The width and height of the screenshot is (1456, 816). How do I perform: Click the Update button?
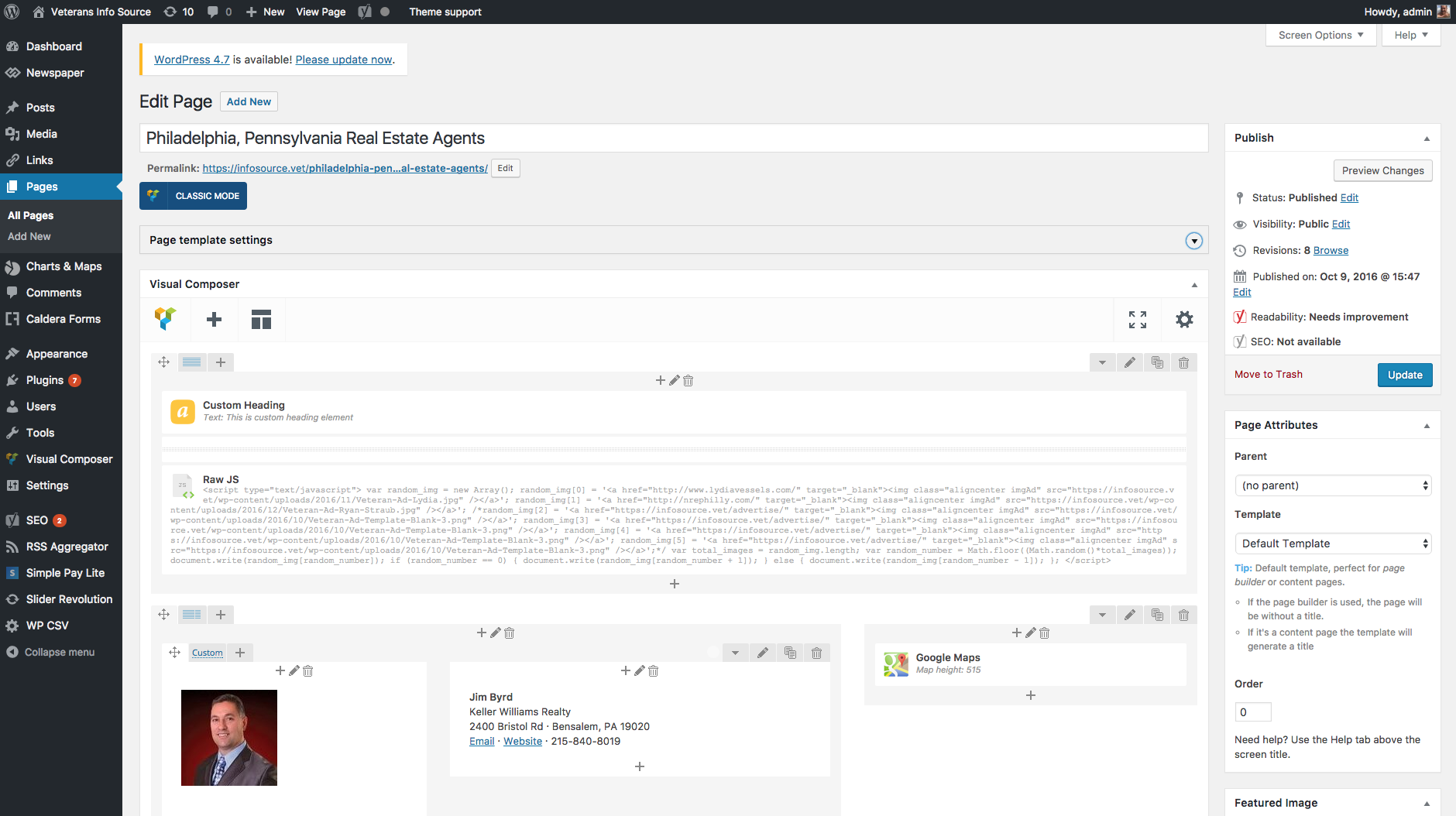[1405, 375]
